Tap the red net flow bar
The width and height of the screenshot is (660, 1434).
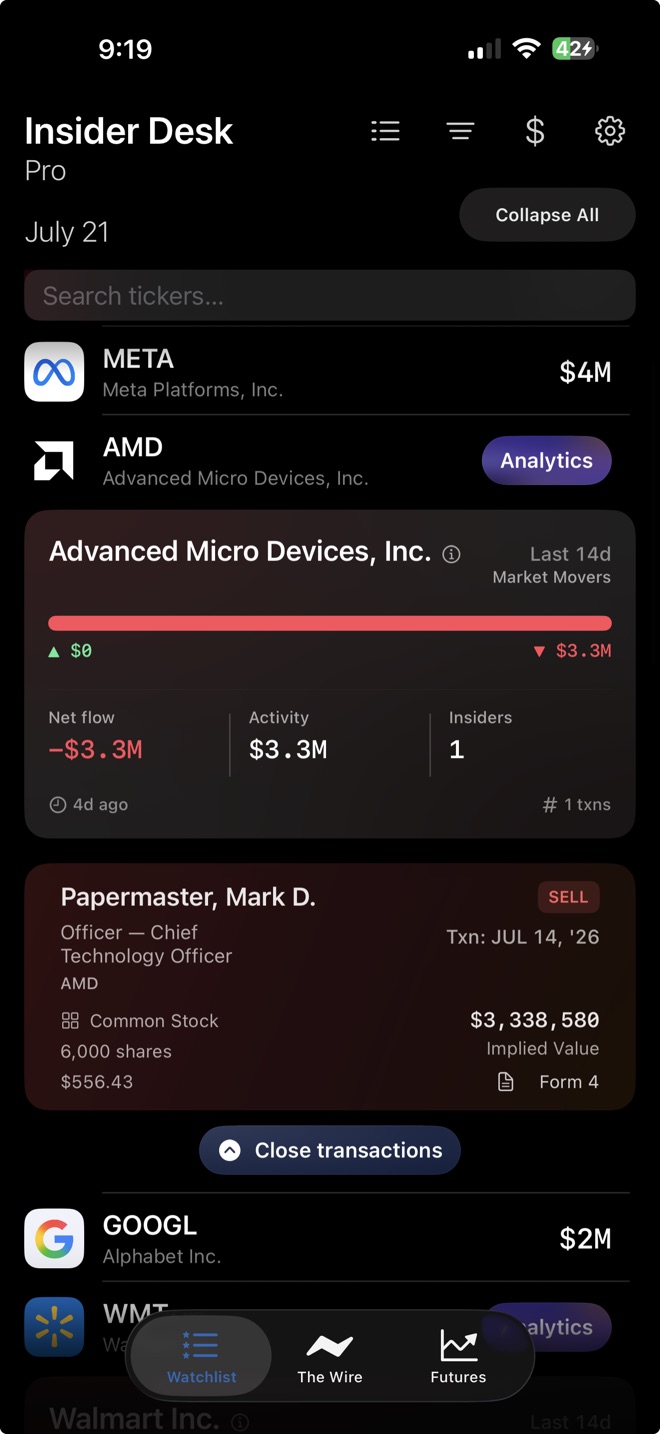pos(330,623)
